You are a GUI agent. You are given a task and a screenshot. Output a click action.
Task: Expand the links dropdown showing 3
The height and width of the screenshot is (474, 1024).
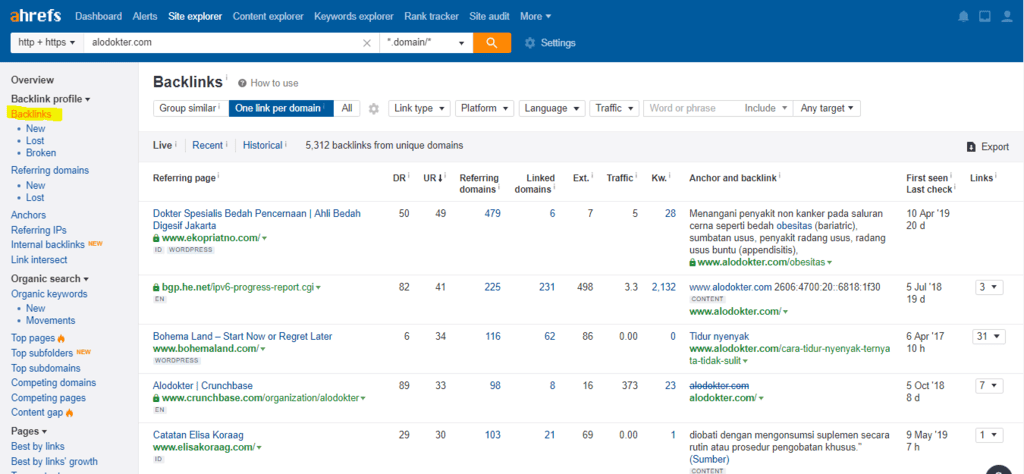[x=988, y=287]
